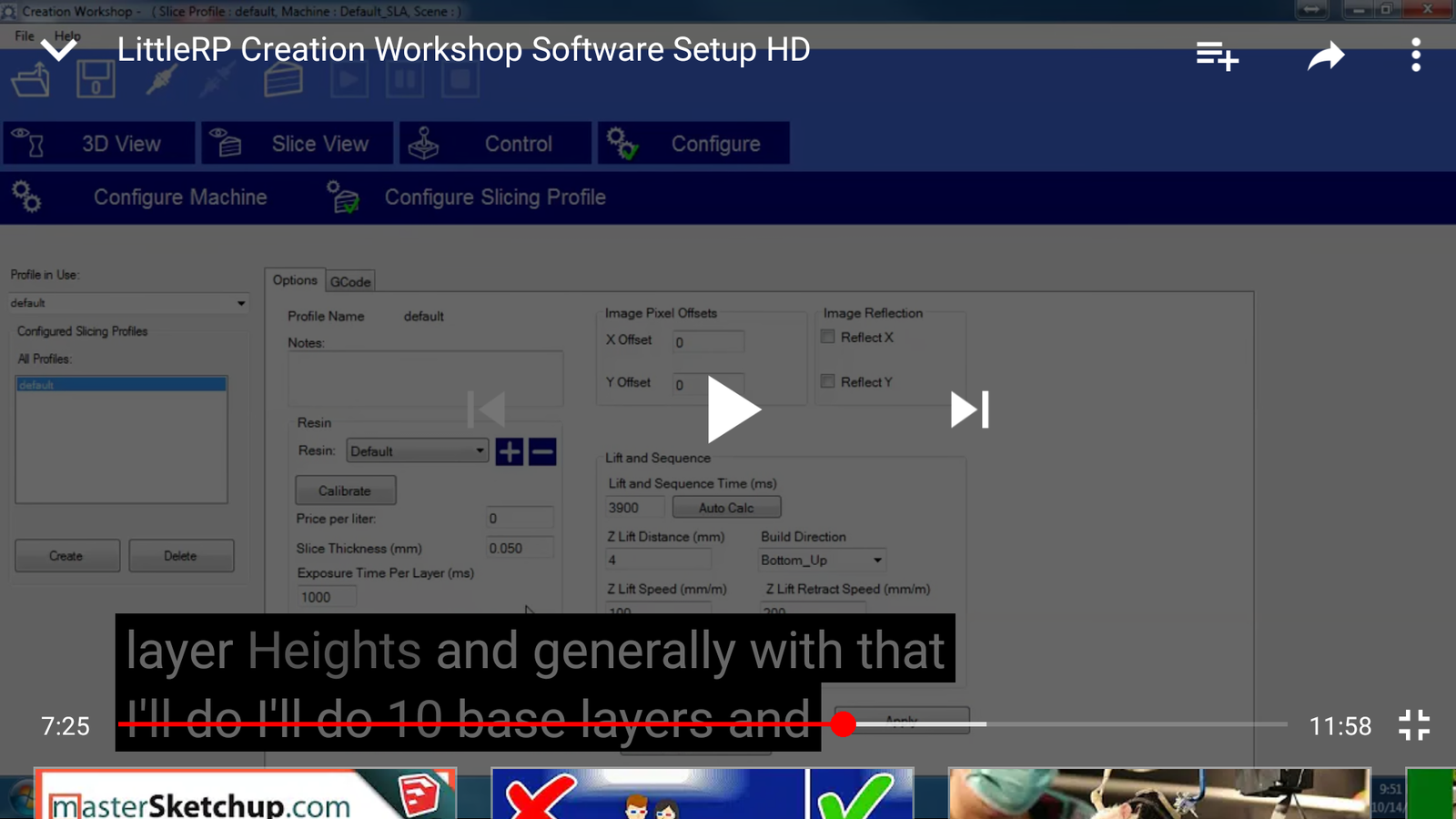The height and width of the screenshot is (819, 1456).
Task: Click the Configure Slicing Profile icon
Action: [x=342, y=197]
